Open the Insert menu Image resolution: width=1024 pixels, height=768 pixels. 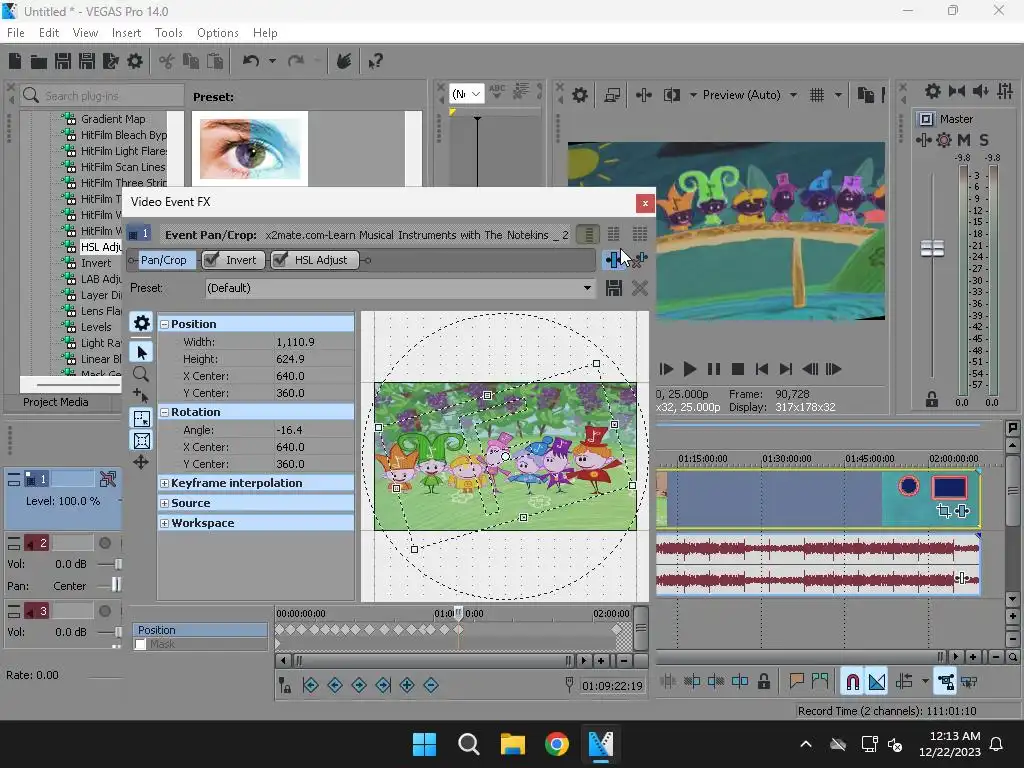pyautogui.click(x=126, y=33)
